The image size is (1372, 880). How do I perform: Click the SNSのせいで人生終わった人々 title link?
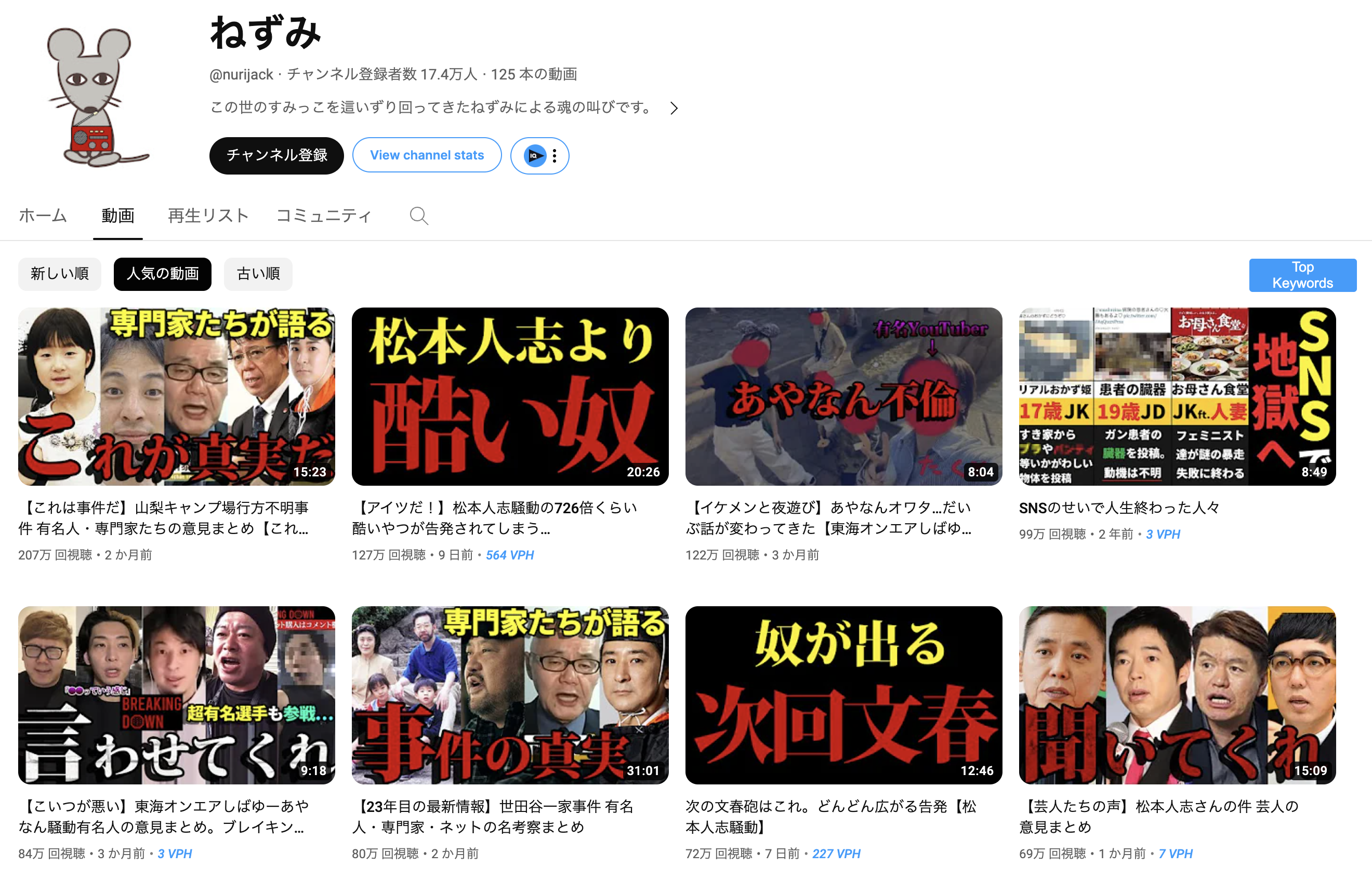tap(1119, 508)
